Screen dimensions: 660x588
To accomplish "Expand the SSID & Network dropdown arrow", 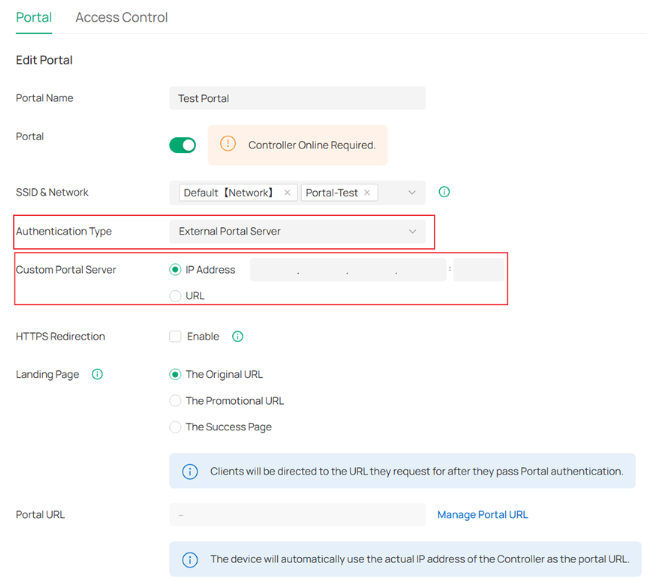I will tap(411, 193).
